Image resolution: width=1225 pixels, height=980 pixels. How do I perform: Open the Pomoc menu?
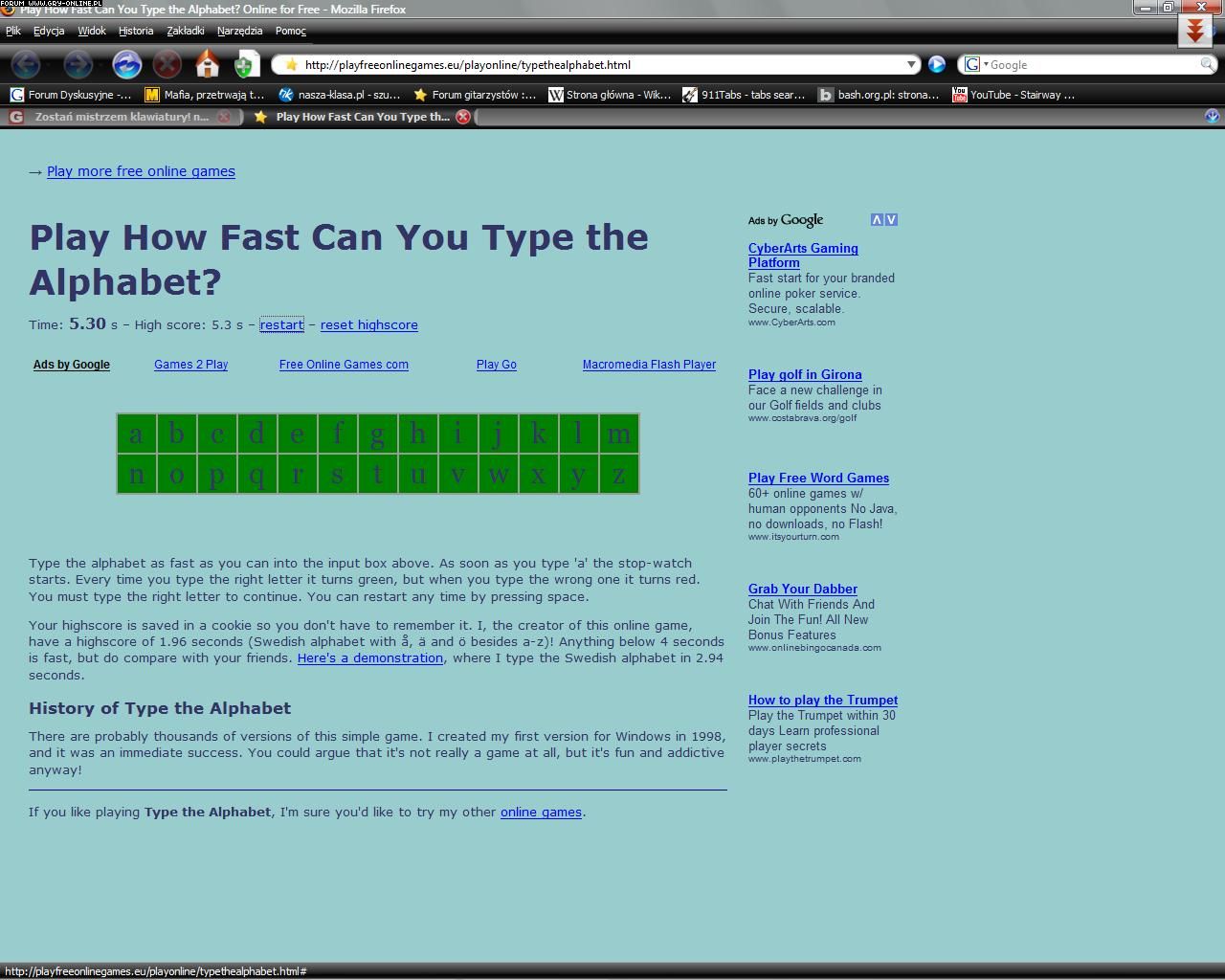[x=291, y=31]
